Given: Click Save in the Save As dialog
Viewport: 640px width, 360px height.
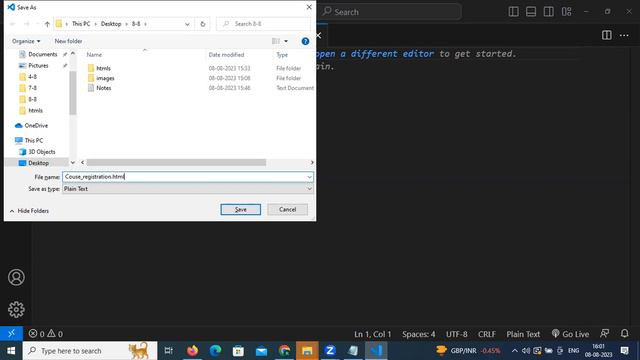Looking at the screenshot, I should click(240, 209).
